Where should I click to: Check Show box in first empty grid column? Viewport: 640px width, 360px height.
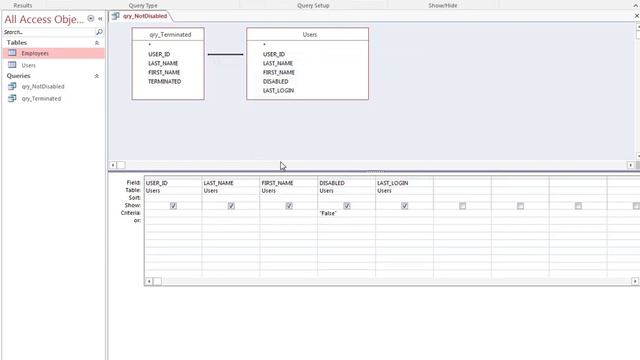[x=462, y=206]
